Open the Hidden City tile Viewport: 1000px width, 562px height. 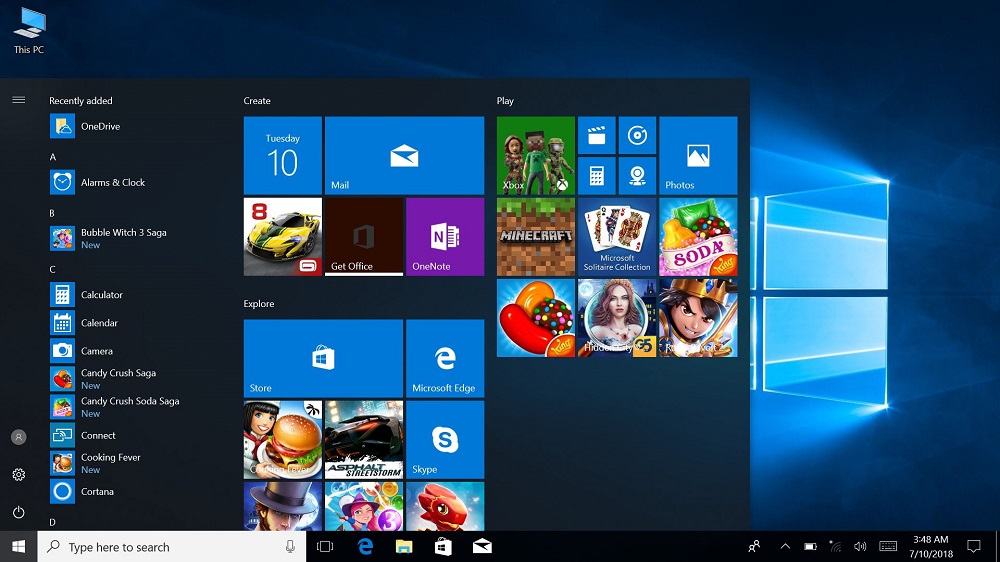click(x=617, y=318)
